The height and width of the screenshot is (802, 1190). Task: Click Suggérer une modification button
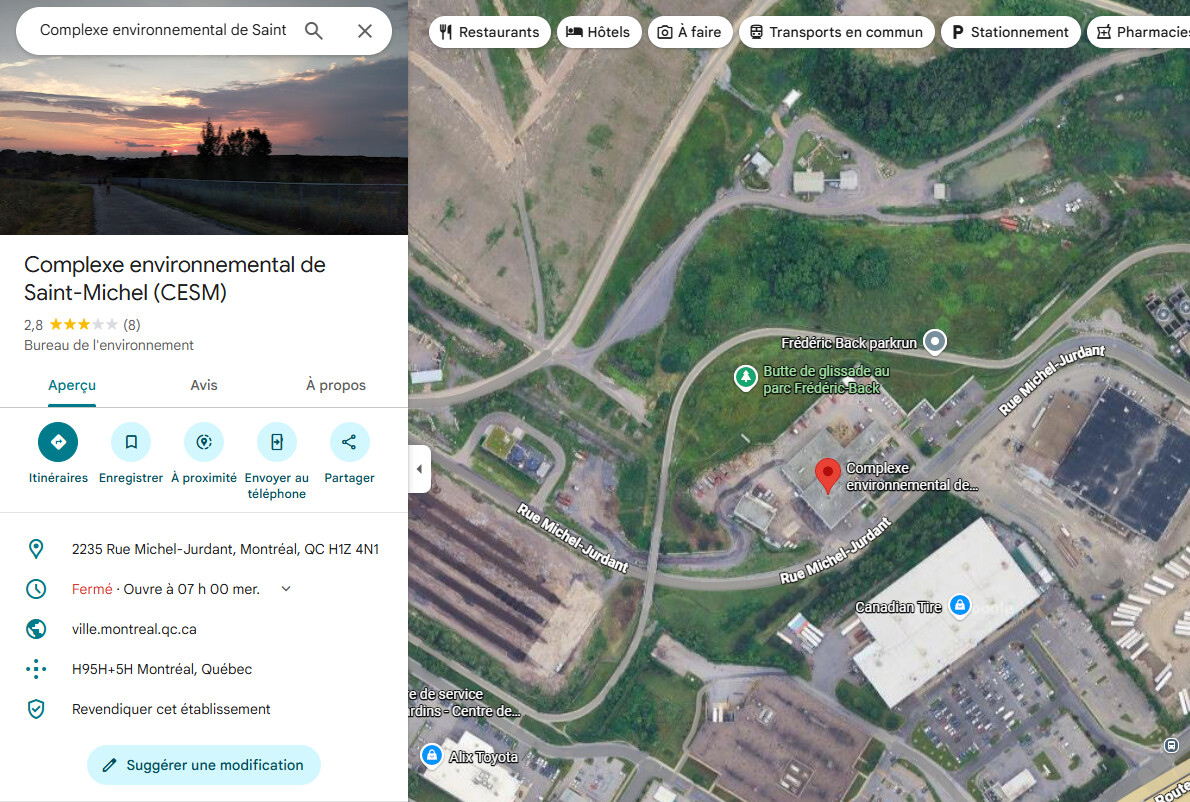pos(203,765)
